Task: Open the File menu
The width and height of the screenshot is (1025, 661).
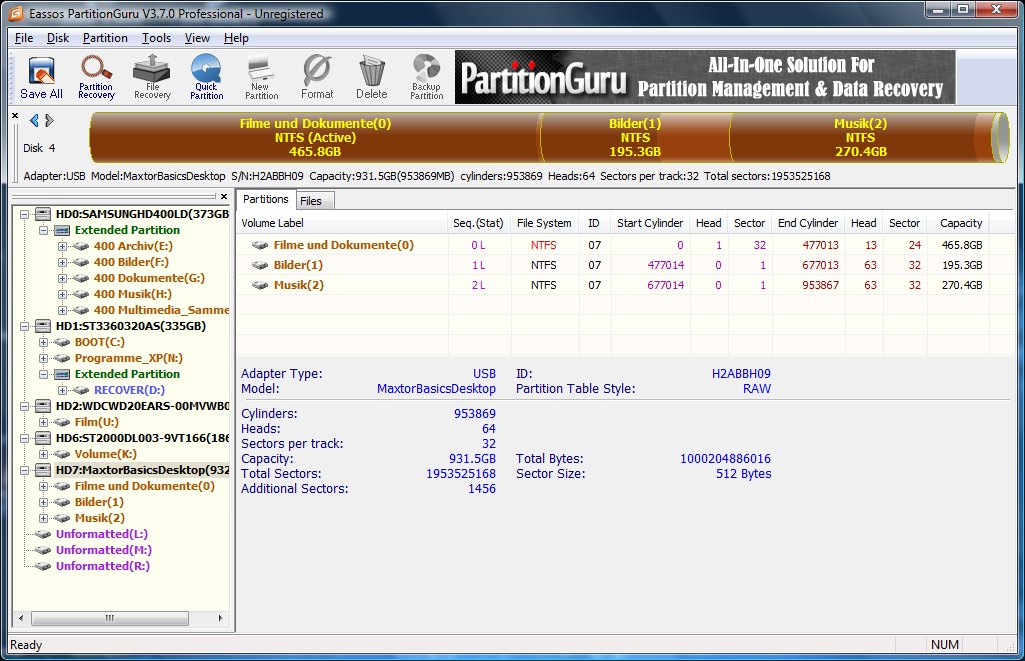Action: pyautogui.click(x=24, y=38)
